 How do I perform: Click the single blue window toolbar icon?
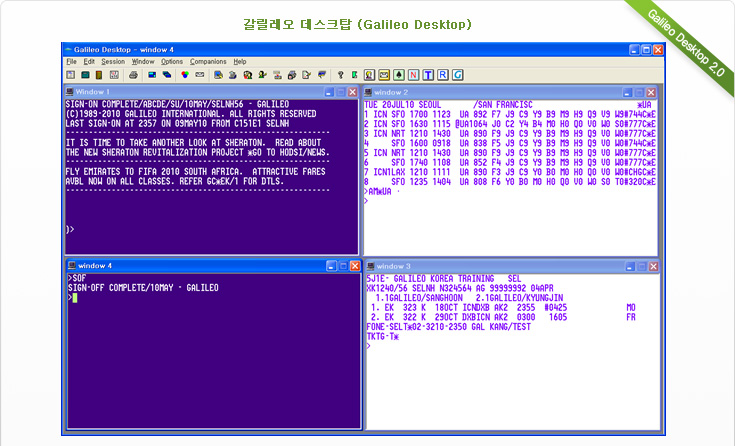tap(152, 75)
